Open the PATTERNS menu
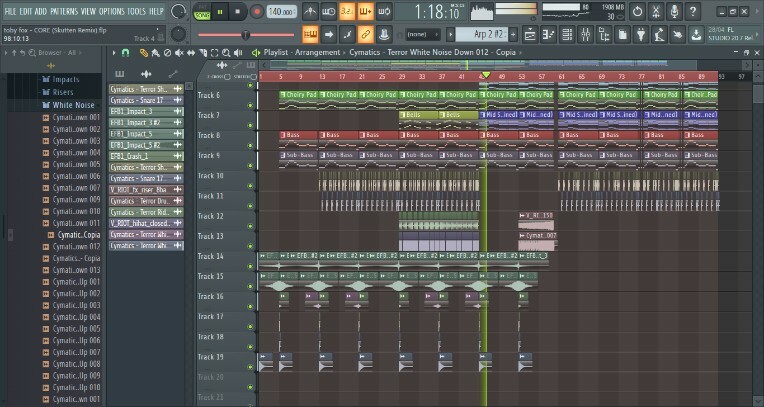 click(x=64, y=11)
